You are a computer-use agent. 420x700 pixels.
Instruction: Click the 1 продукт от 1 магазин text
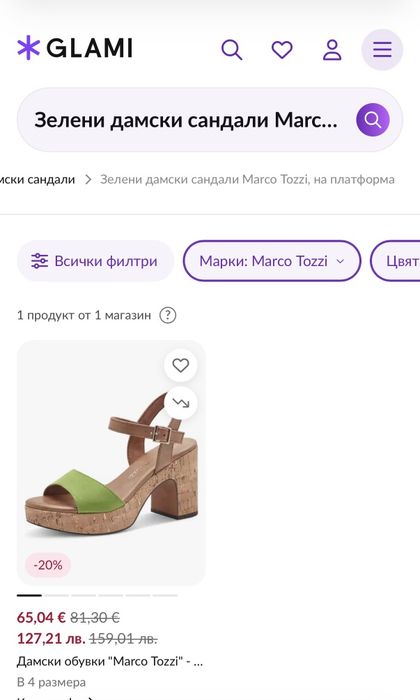84,315
